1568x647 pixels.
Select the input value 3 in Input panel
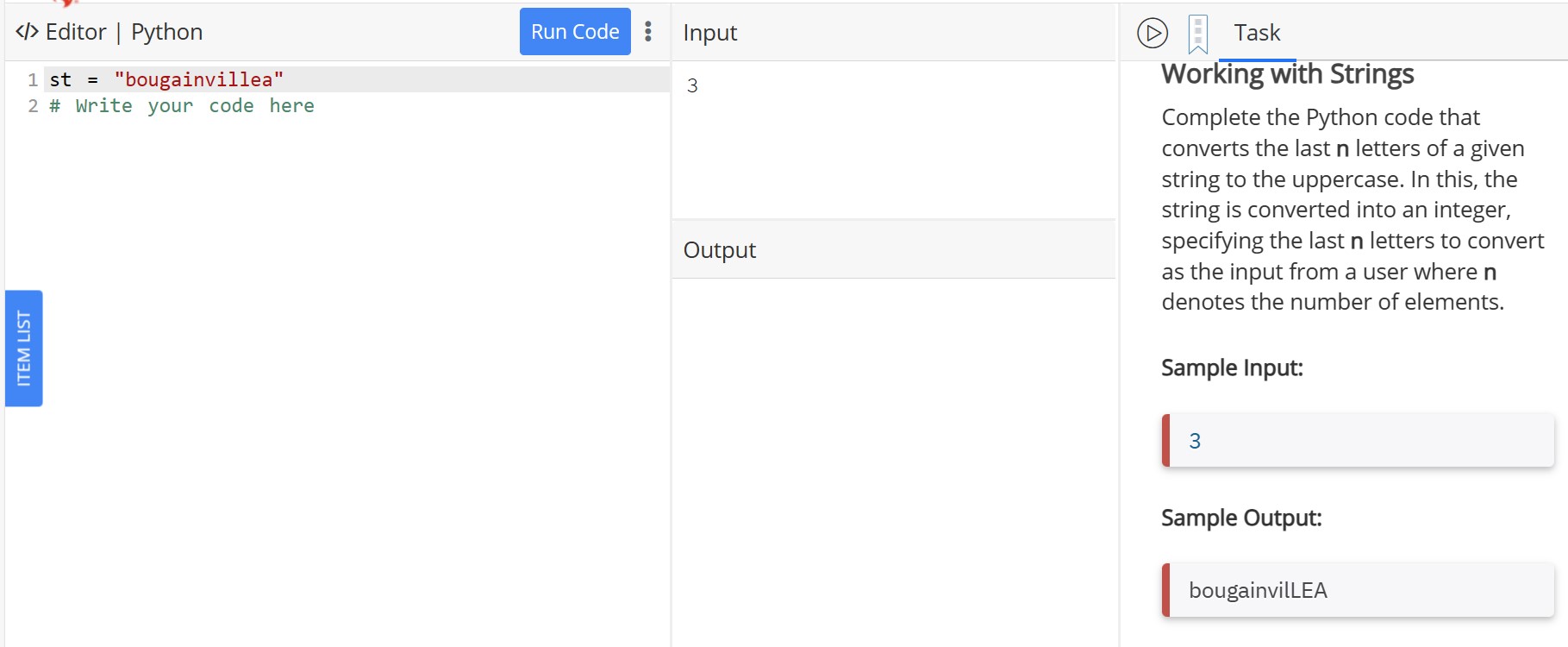(x=693, y=85)
